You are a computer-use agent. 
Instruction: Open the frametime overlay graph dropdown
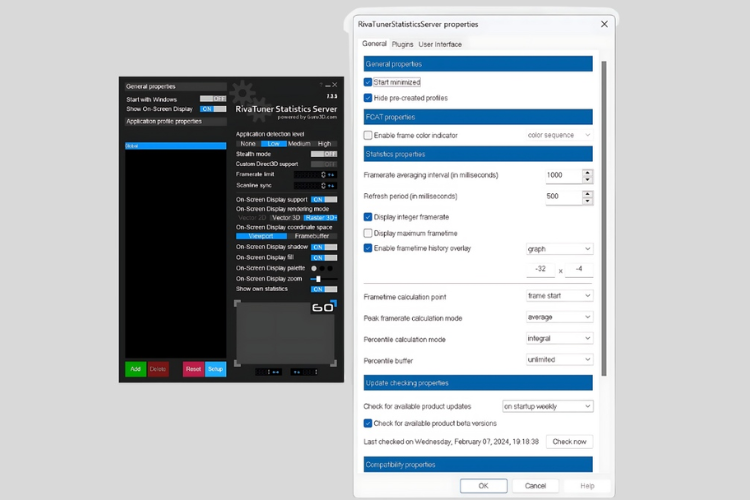pyautogui.click(x=559, y=249)
